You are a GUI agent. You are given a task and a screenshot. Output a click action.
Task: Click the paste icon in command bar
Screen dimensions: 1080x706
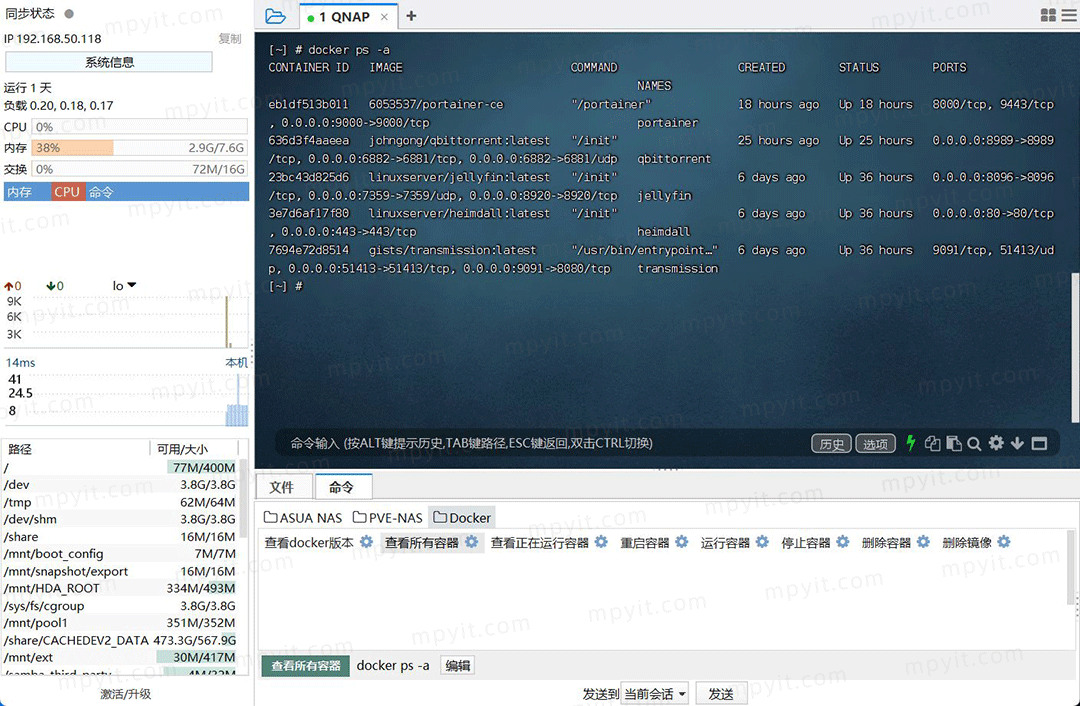tap(953, 444)
